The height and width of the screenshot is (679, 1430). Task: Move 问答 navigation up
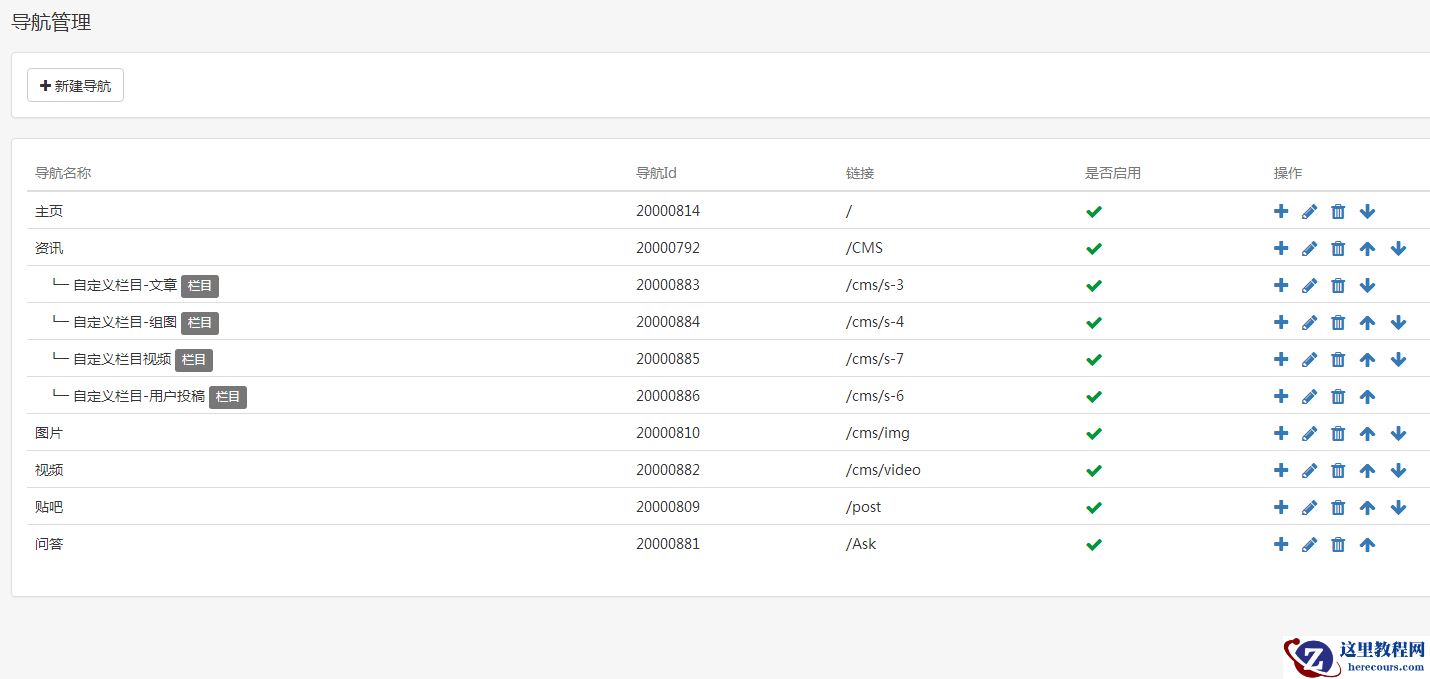[x=1367, y=544]
